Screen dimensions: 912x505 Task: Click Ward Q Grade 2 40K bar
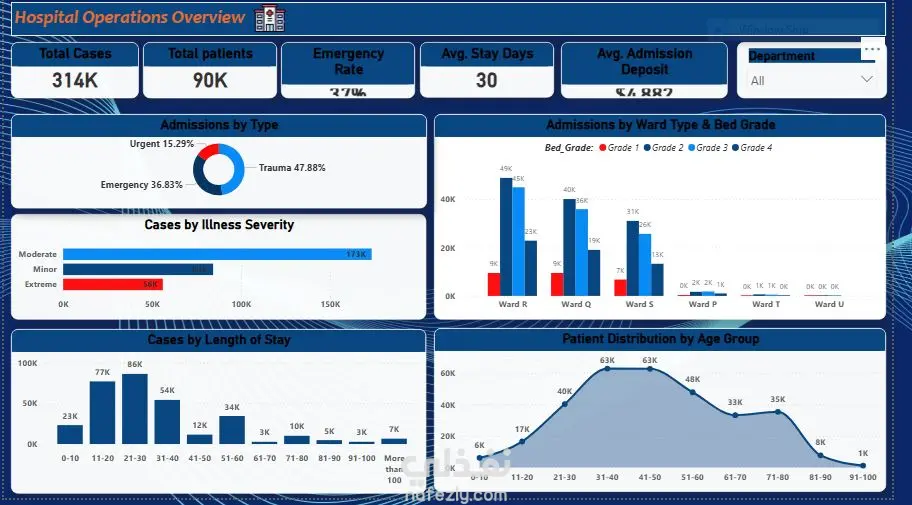tap(569, 247)
